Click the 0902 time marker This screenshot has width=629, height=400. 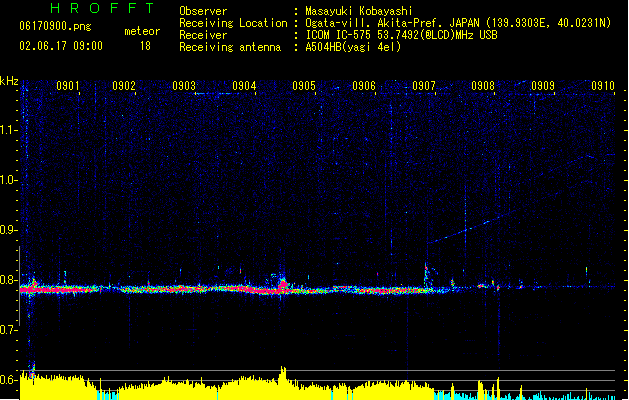click(124, 86)
